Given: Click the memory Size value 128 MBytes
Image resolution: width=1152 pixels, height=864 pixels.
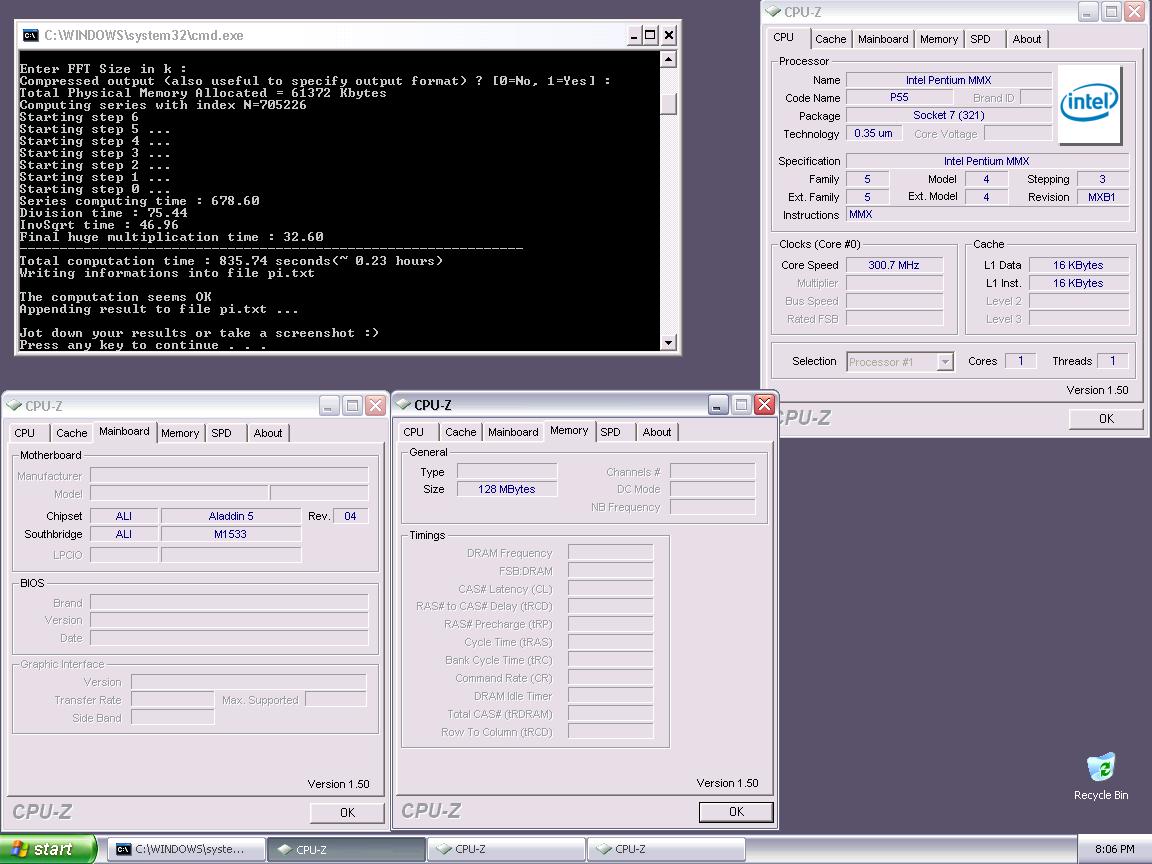Looking at the screenshot, I should click(507, 489).
